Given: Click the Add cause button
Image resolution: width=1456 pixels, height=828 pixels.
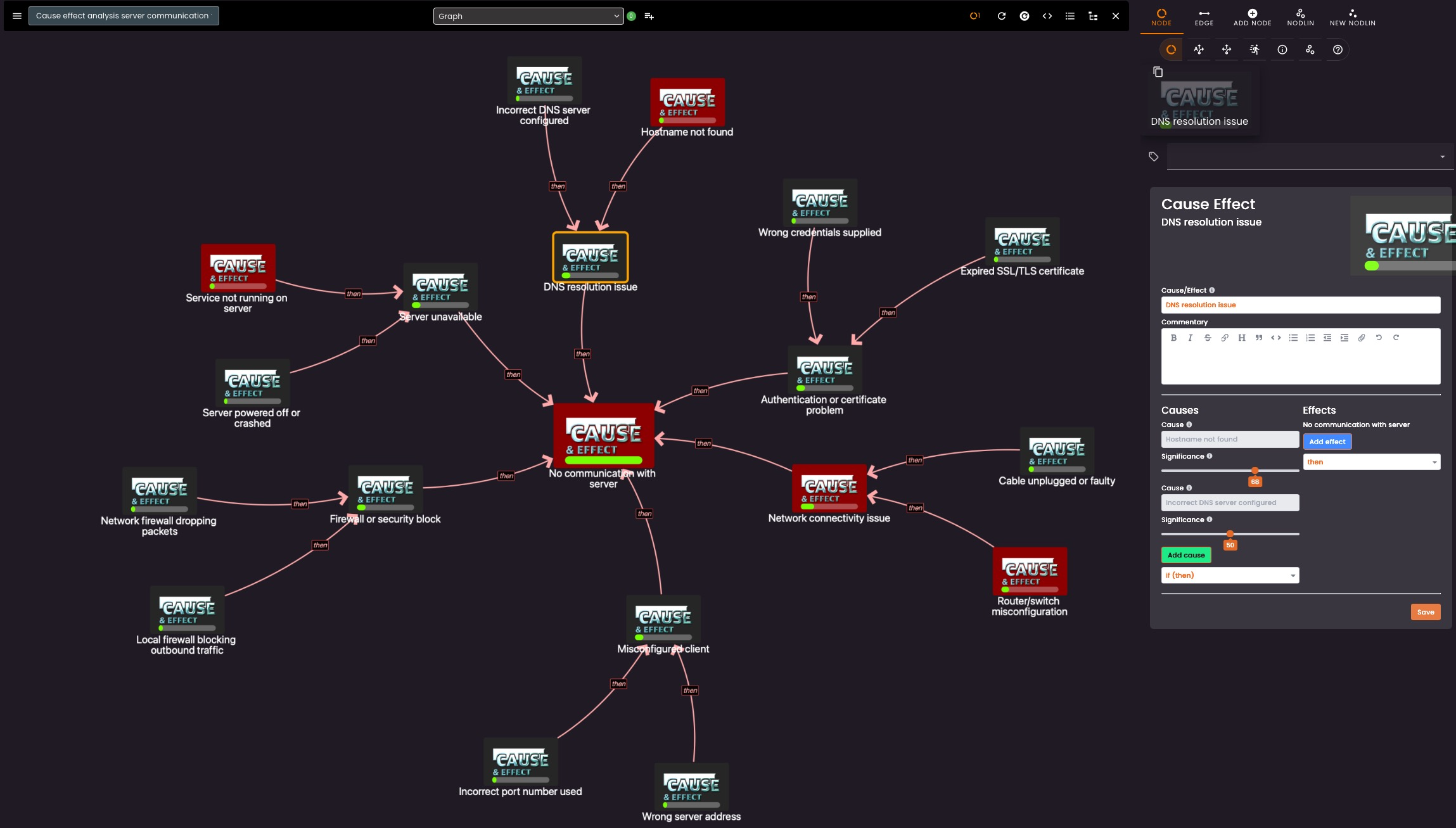Looking at the screenshot, I should coord(1186,555).
